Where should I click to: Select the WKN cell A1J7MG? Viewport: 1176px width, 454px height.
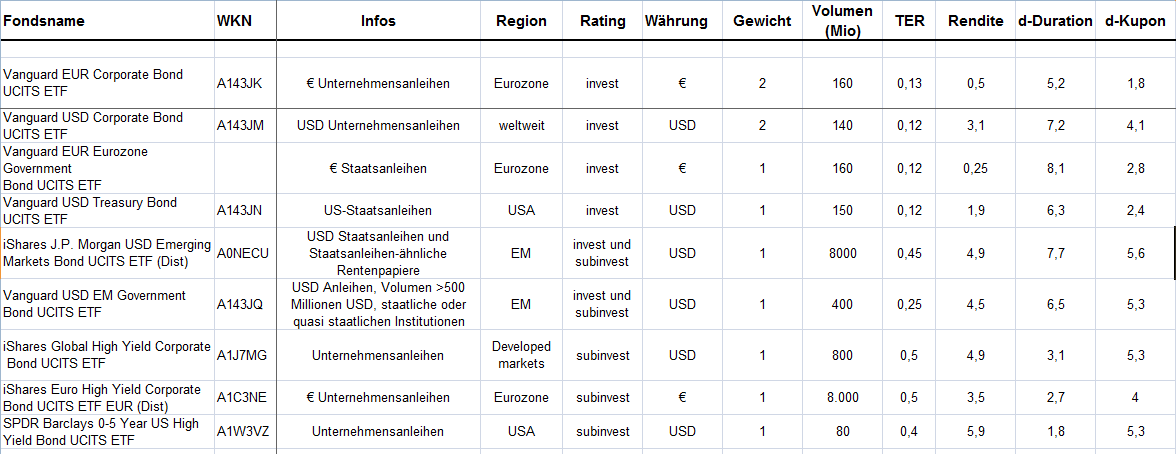241,355
